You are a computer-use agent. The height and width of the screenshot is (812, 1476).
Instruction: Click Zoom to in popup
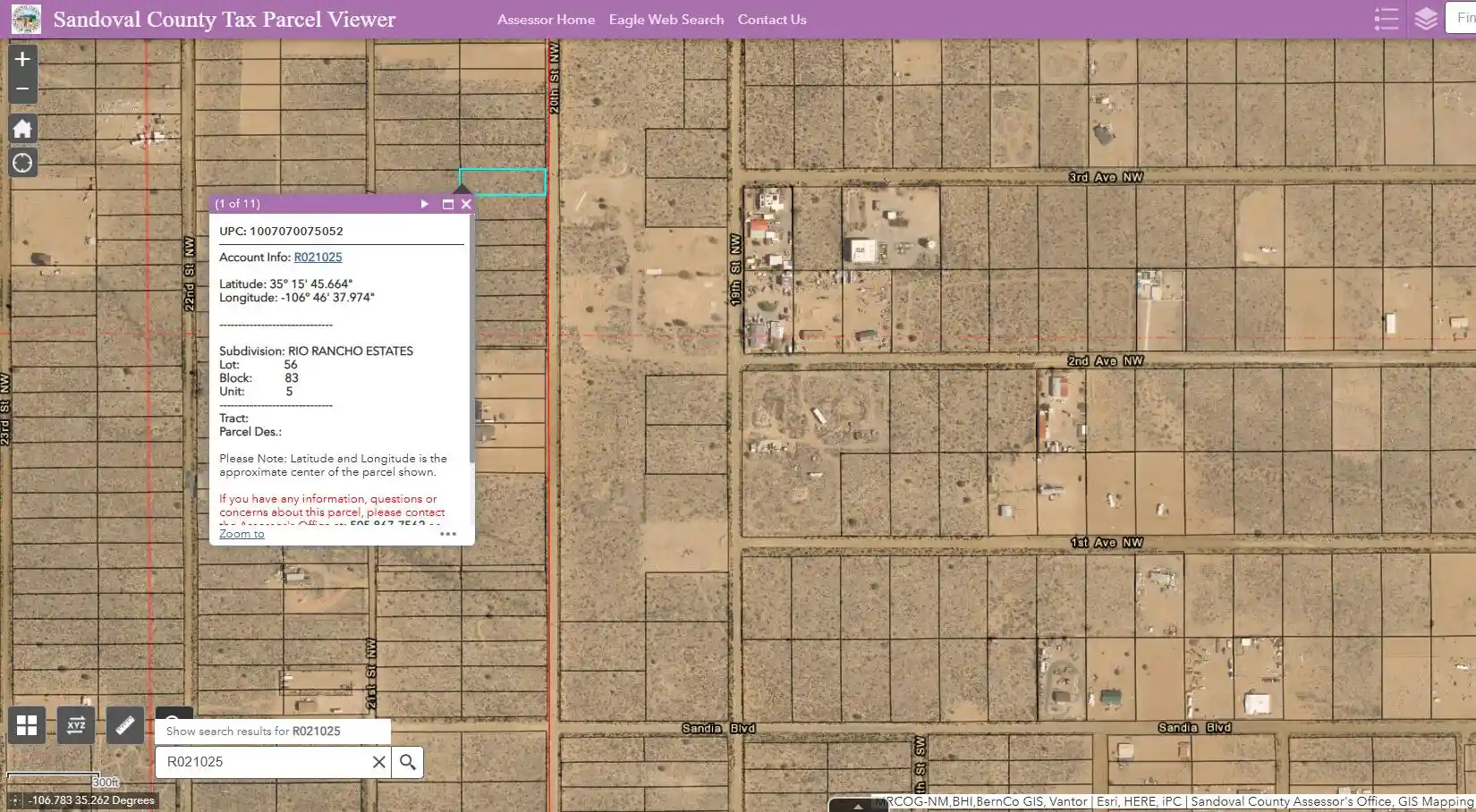click(242, 534)
